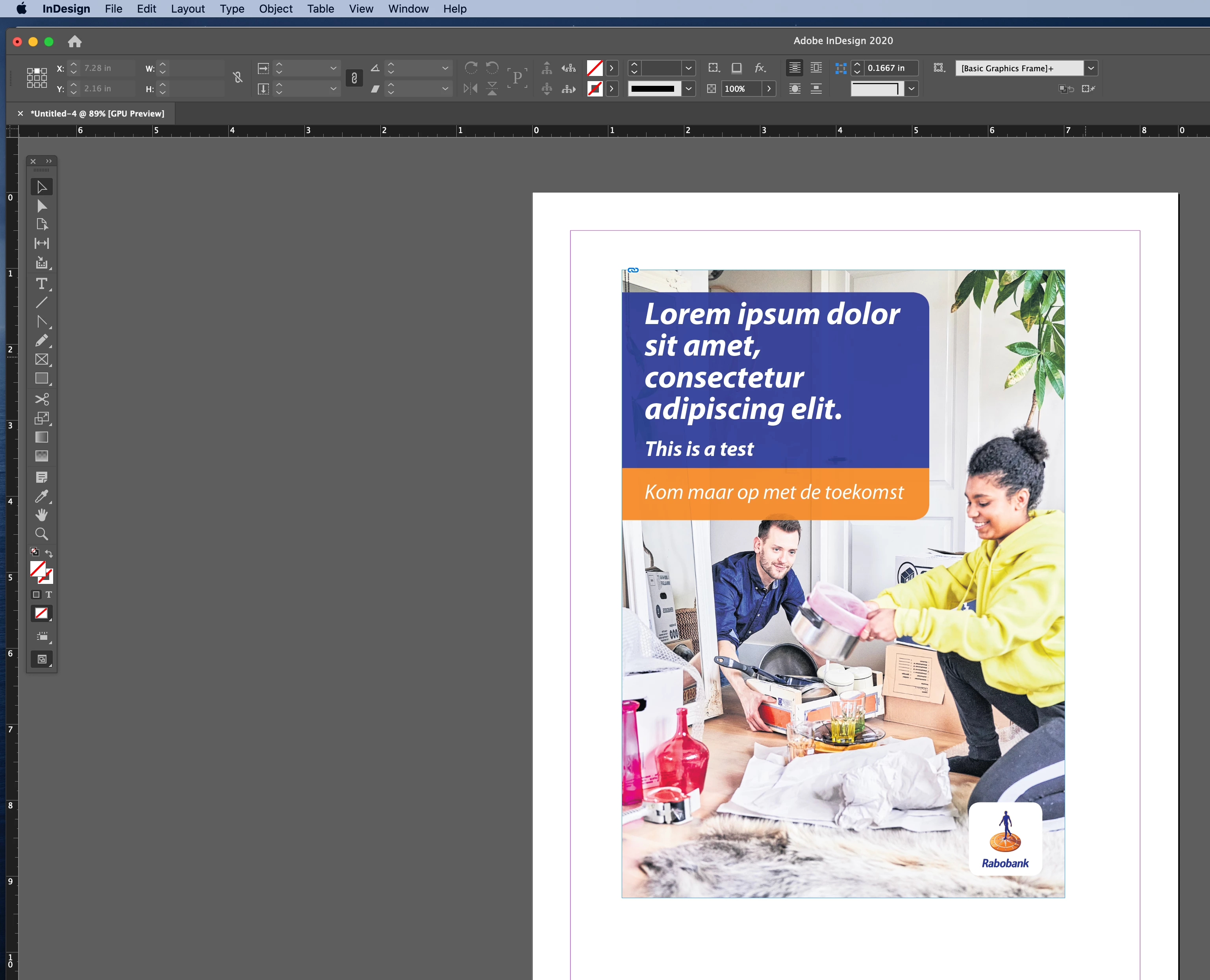Click the Gradient Swatch tool
The width and height of the screenshot is (1210, 980).
click(x=41, y=437)
